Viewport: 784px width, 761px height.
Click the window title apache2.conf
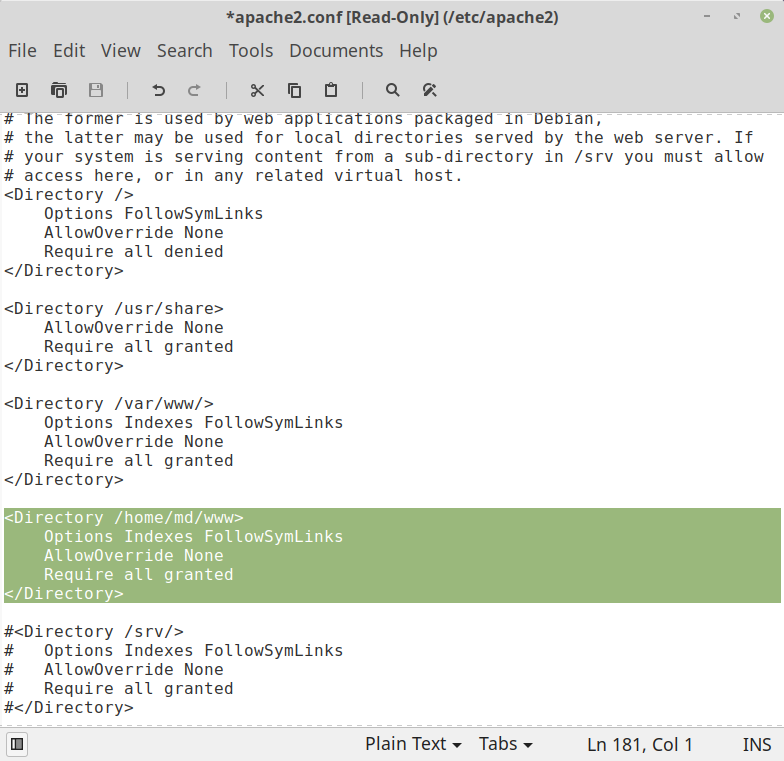coord(392,17)
